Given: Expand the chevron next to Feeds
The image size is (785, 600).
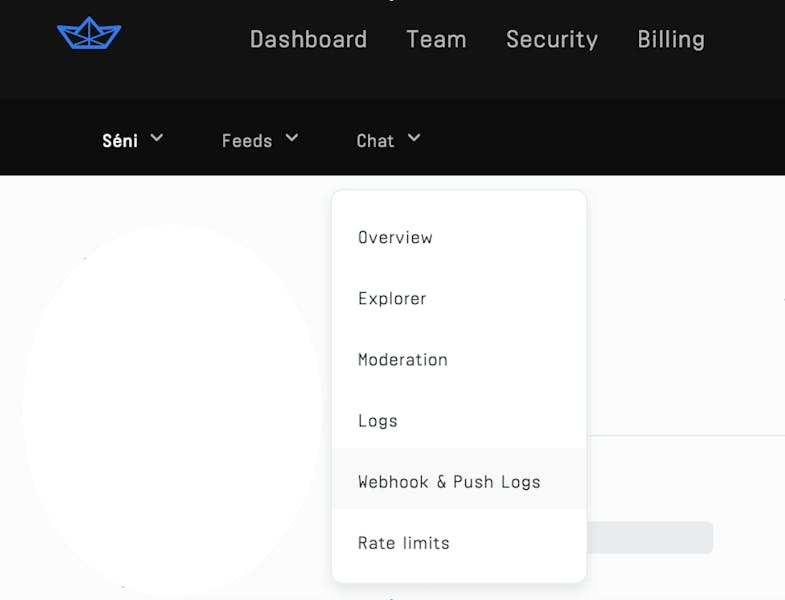Looking at the screenshot, I should [291, 138].
